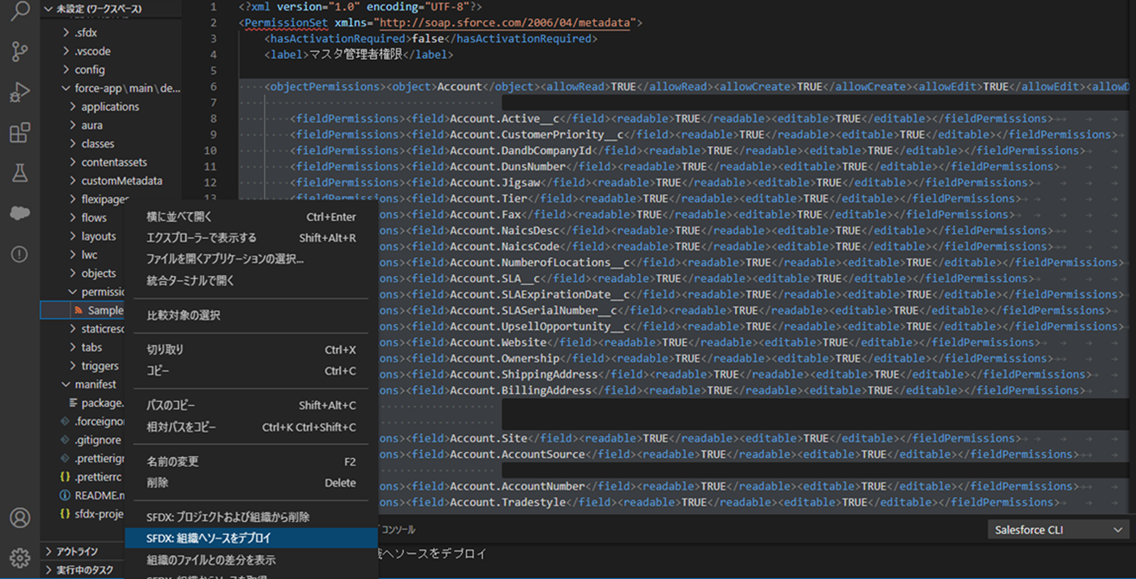Click Account.Tradestyle field text

508,501
